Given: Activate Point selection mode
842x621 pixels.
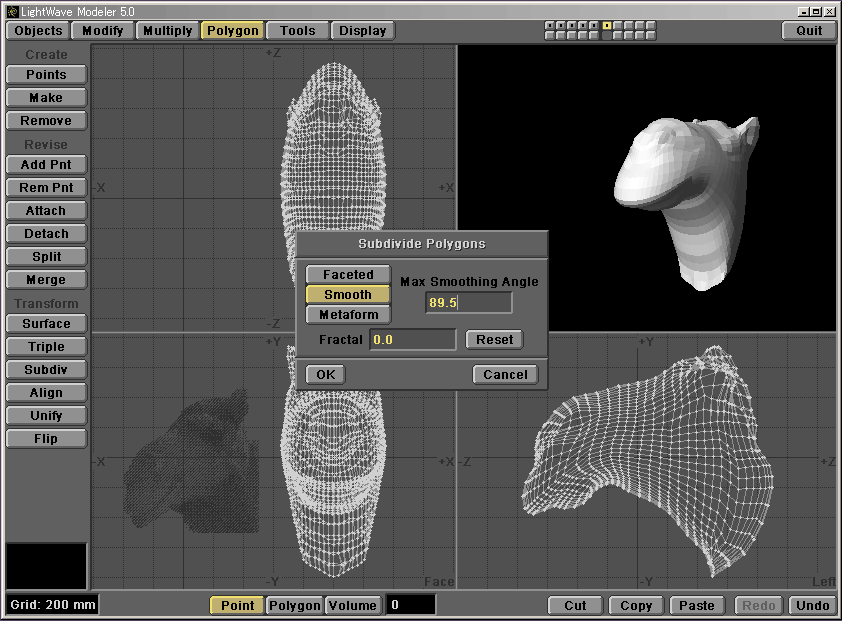Looking at the screenshot, I should (x=238, y=605).
